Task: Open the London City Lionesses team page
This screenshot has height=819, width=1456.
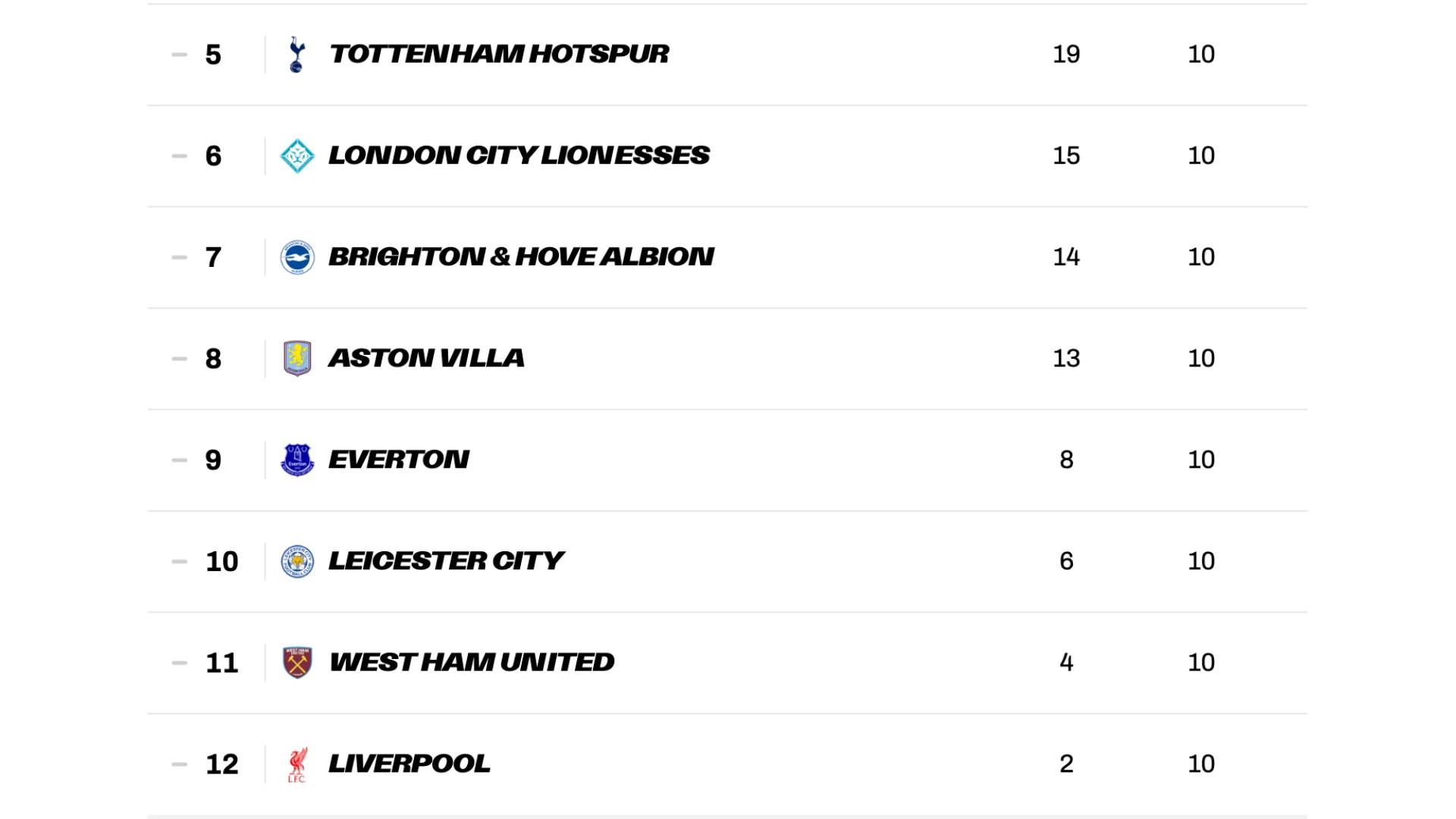Action: click(x=519, y=155)
